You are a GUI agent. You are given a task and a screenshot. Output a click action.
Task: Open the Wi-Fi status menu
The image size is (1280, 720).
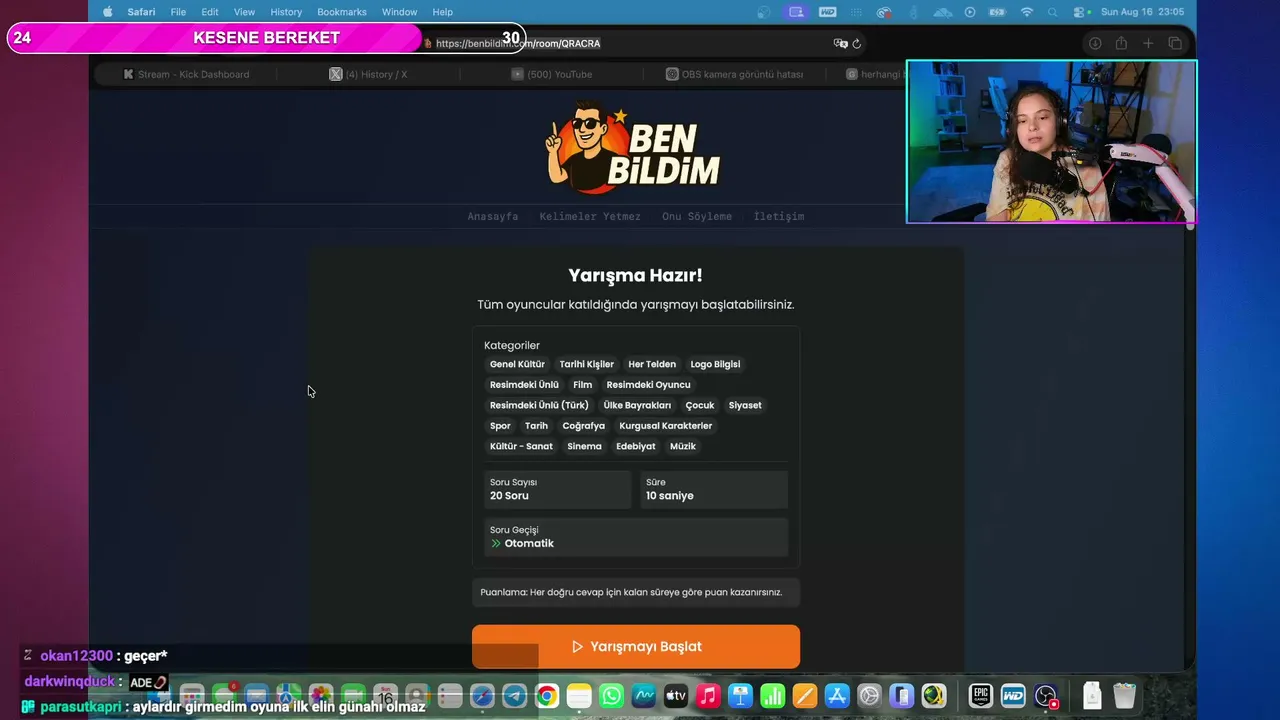point(1026,12)
